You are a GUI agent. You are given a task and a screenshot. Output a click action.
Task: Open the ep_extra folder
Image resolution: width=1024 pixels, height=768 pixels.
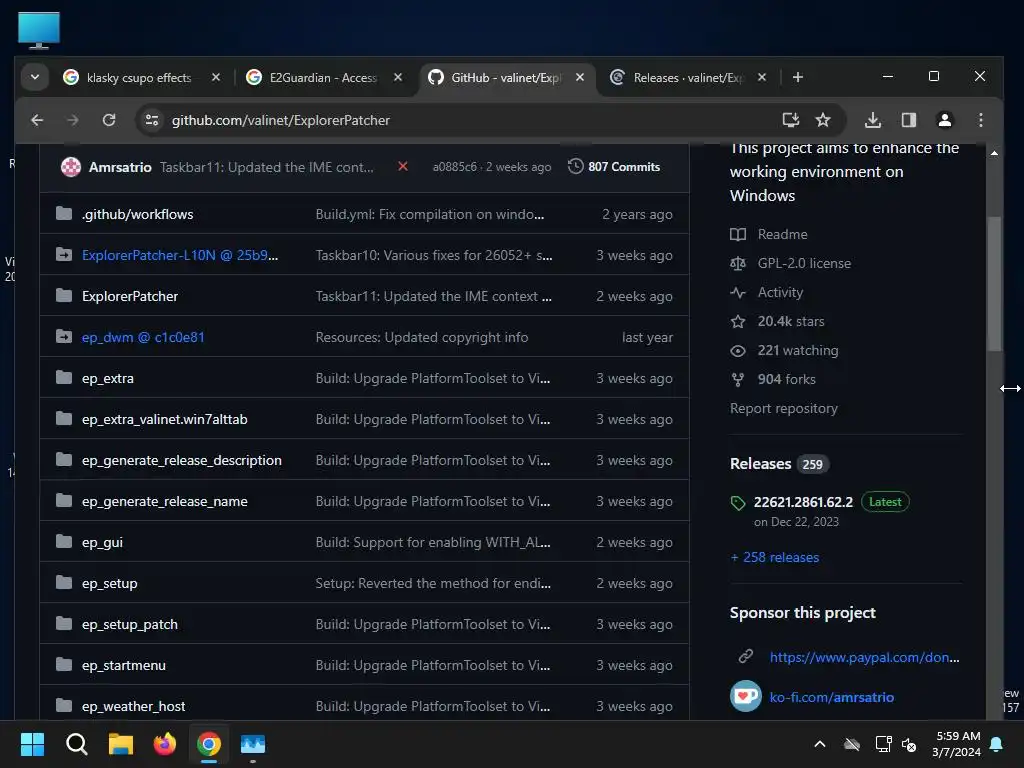(x=108, y=379)
